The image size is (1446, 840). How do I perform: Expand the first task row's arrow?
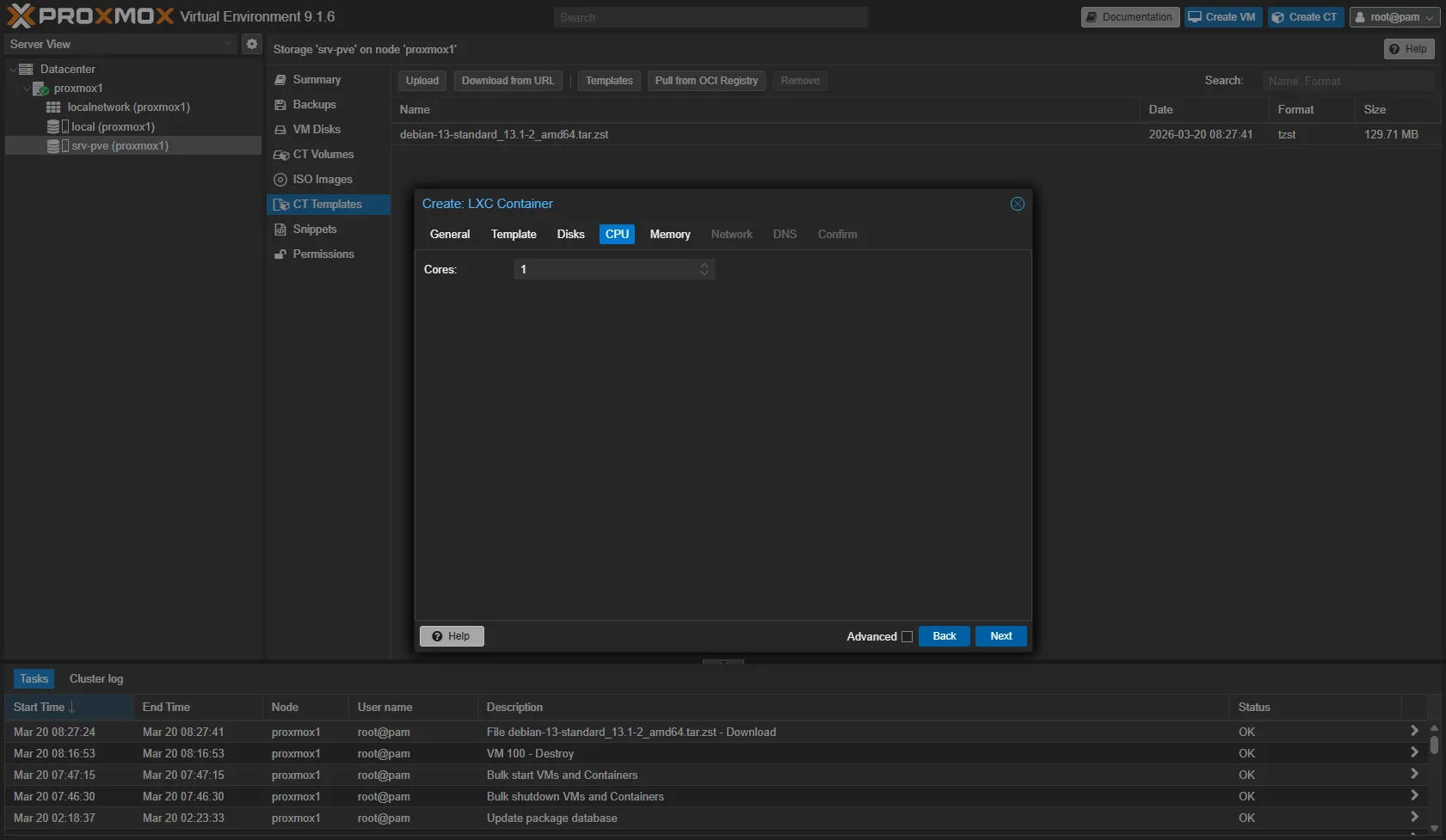[x=1413, y=731]
